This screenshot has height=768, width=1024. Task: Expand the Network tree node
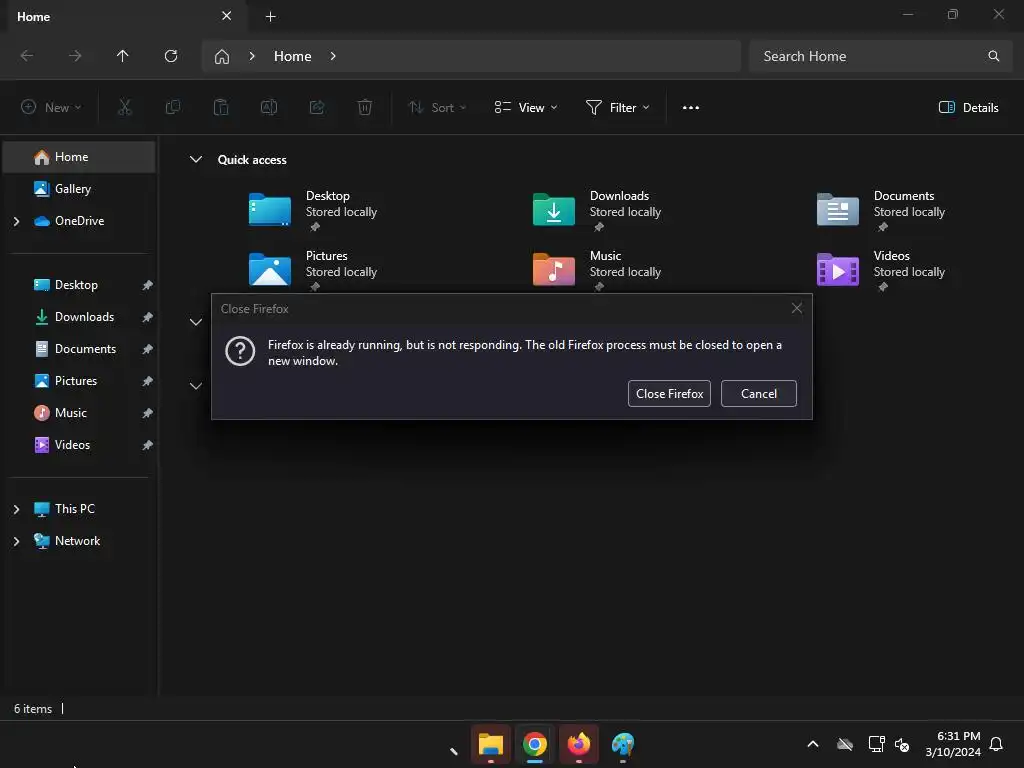(x=16, y=541)
